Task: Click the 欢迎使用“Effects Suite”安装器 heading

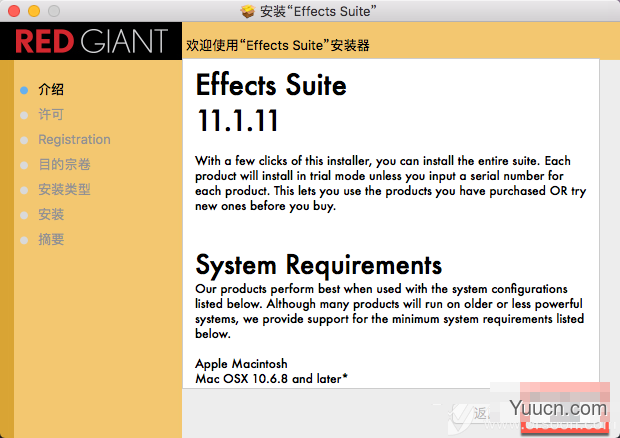Action: 278,45
